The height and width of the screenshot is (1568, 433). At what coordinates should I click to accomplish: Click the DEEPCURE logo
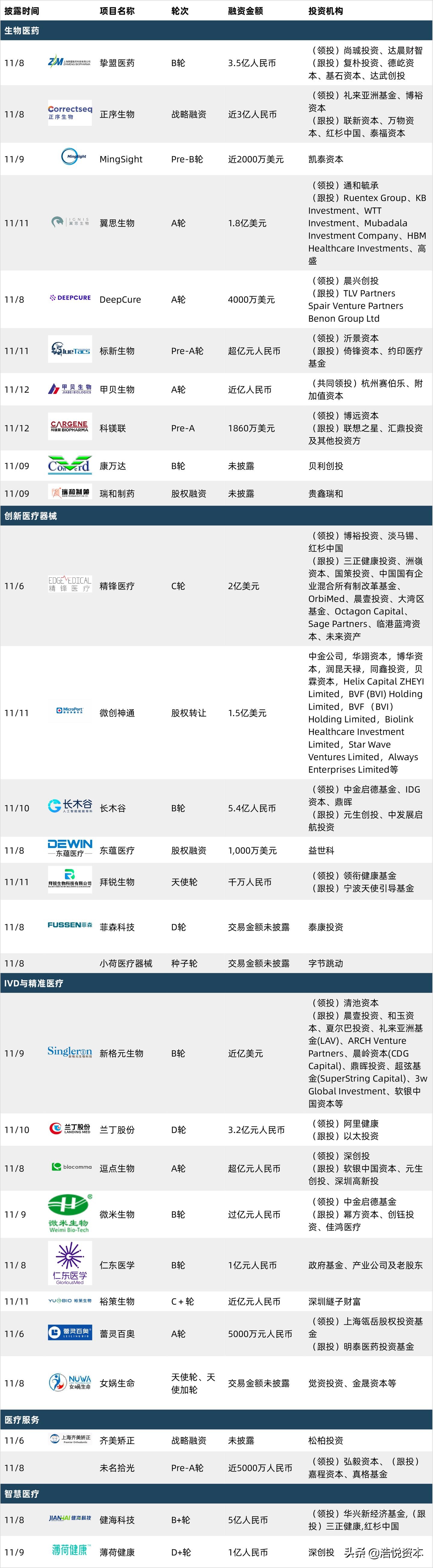(x=70, y=298)
